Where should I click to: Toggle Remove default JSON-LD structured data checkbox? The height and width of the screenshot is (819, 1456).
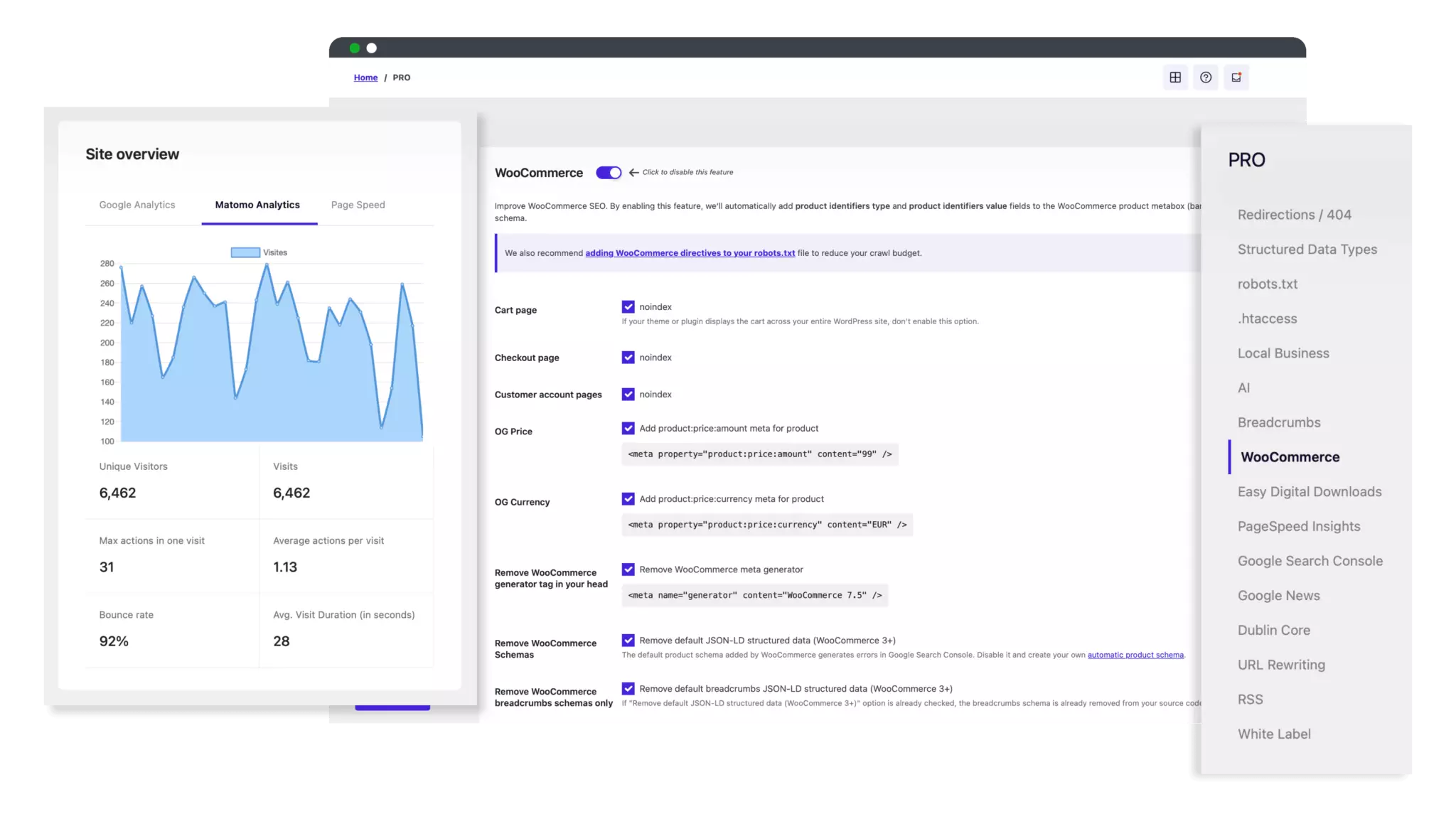click(x=628, y=641)
